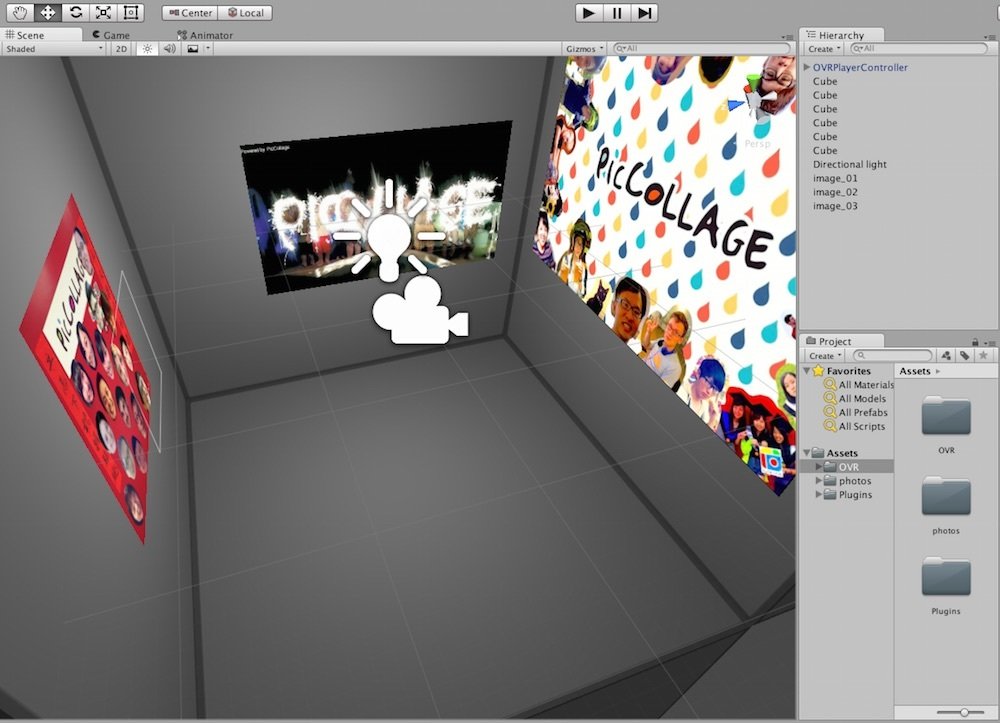Open the Animator tab
The height and width of the screenshot is (723, 1000).
pyautogui.click(x=205, y=35)
